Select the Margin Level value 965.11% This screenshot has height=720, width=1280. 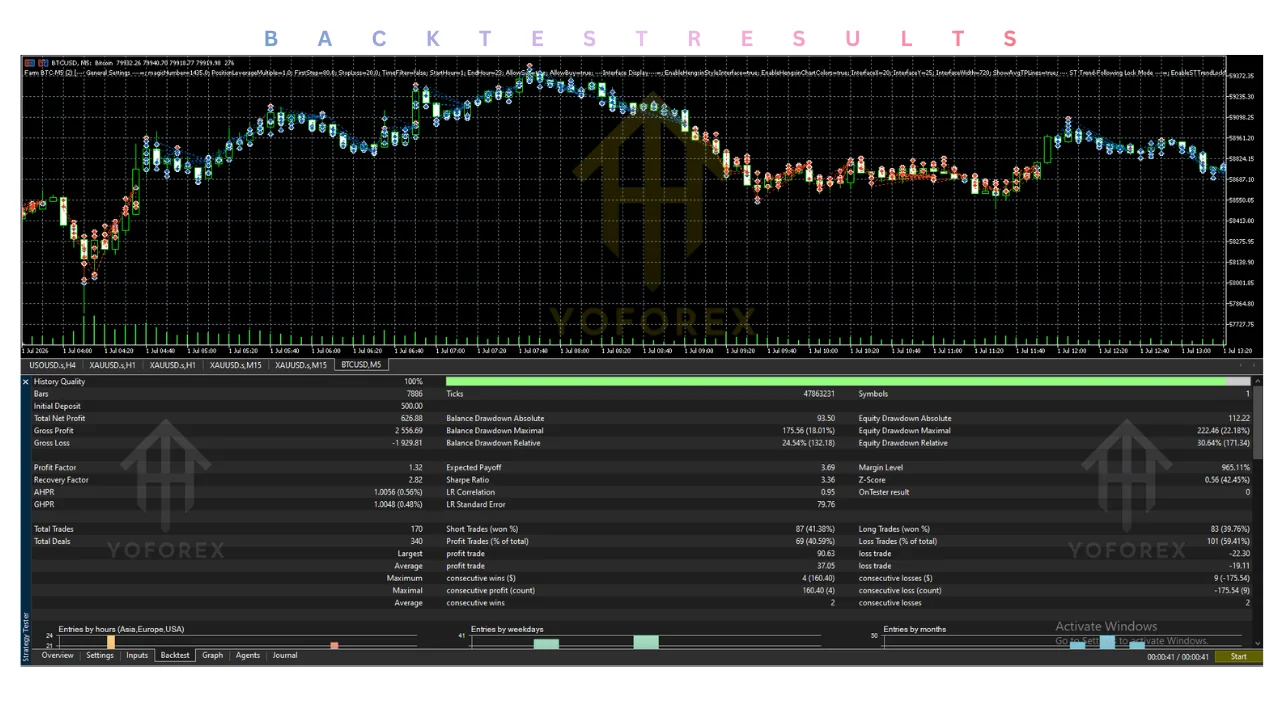point(1236,467)
